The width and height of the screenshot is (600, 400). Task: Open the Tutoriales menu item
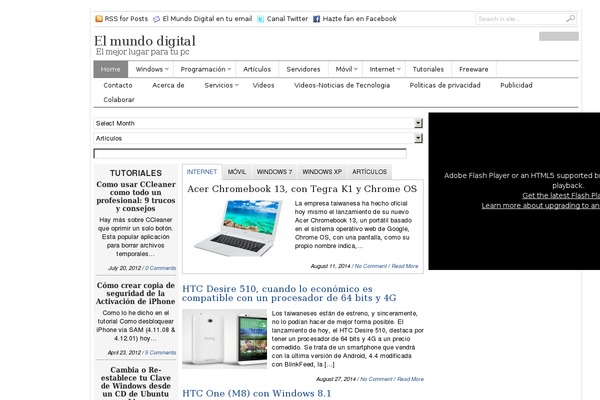tap(428, 69)
